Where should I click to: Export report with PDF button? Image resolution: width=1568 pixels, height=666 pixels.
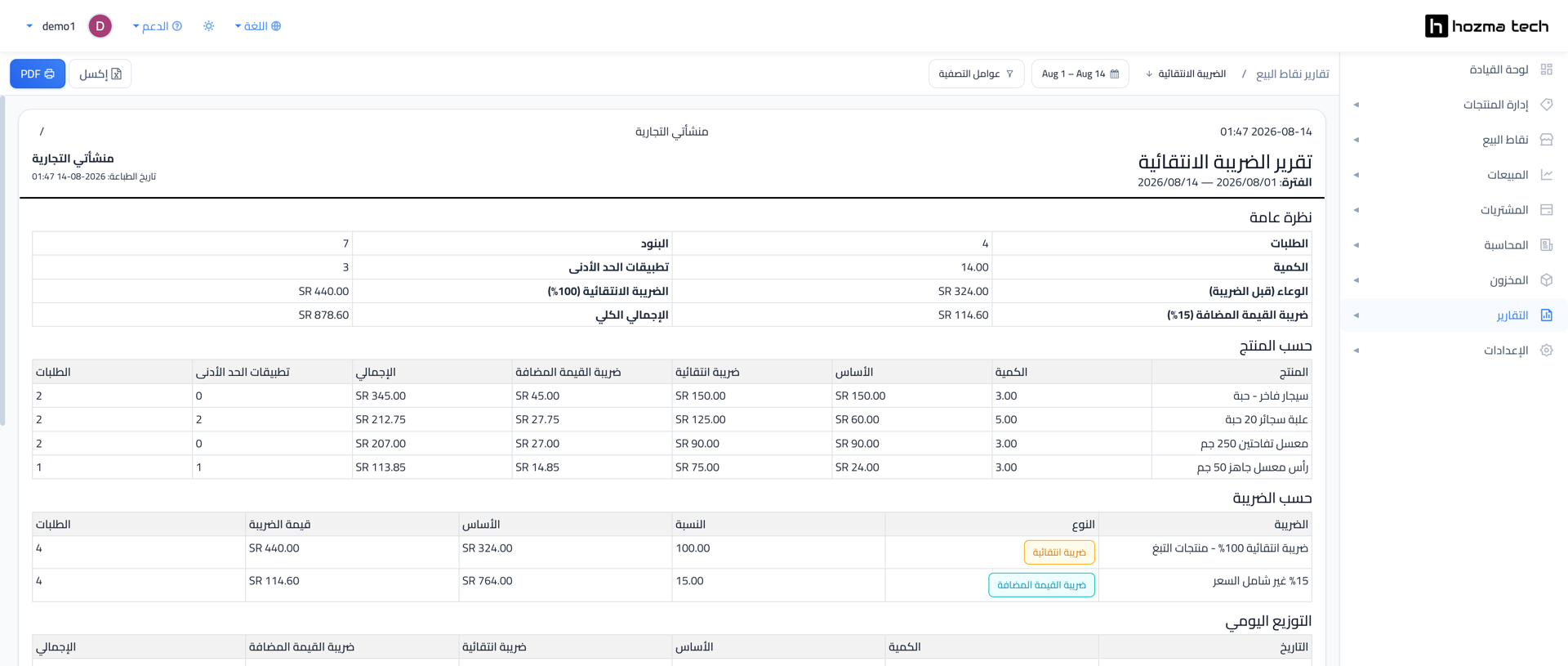(x=38, y=74)
